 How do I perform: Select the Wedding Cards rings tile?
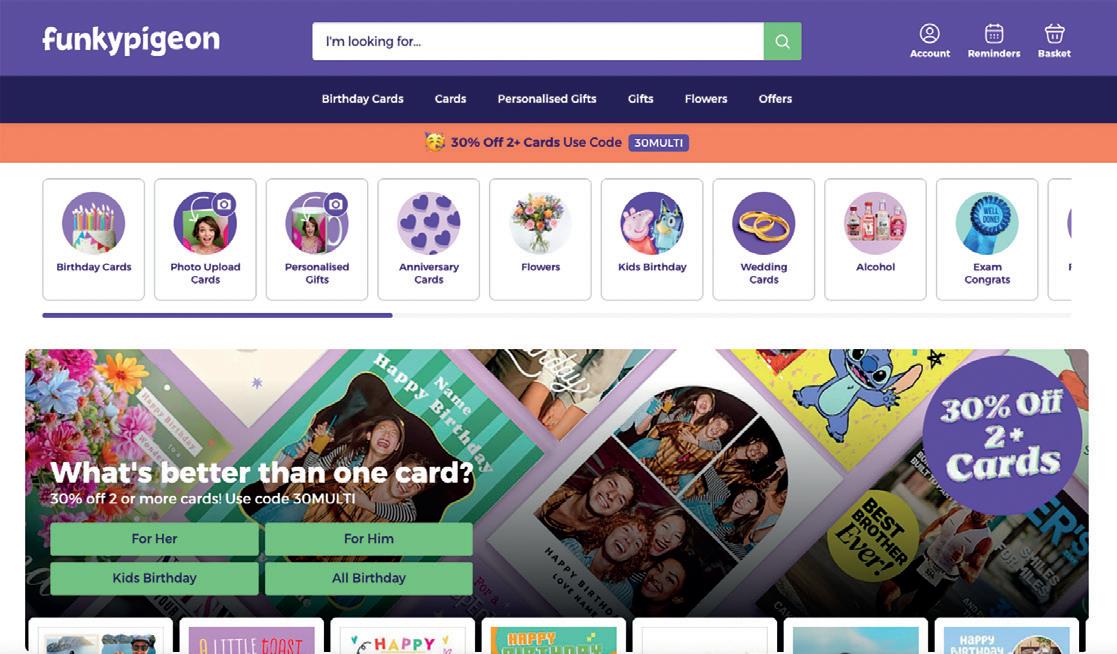(764, 239)
